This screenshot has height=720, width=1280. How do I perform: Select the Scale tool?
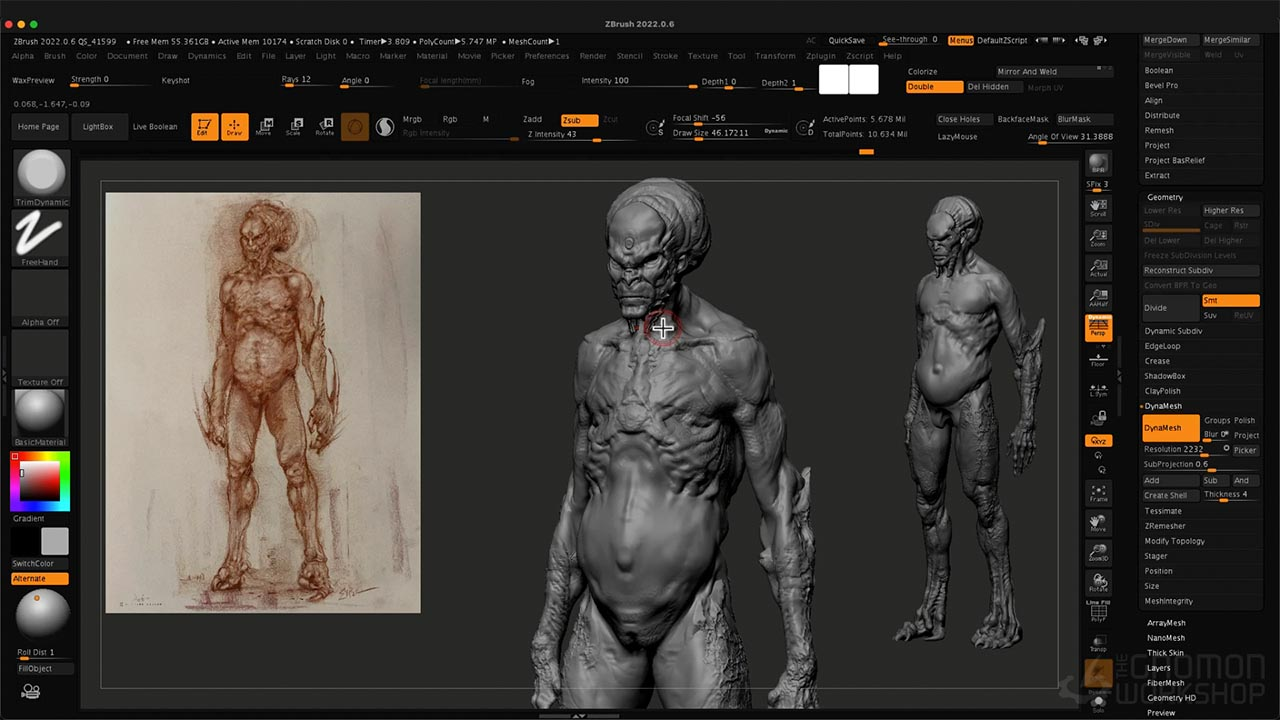click(293, 126)
